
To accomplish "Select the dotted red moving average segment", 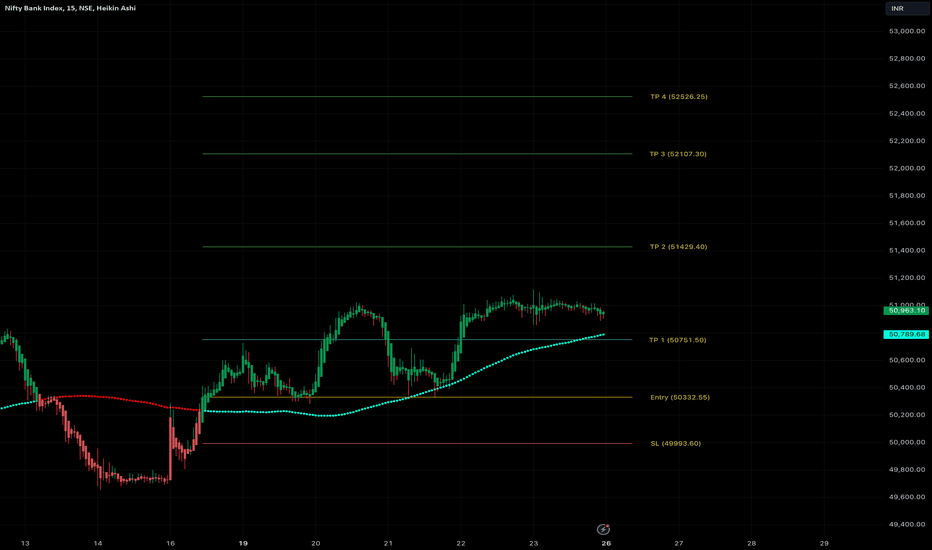I will click(119, 397).
